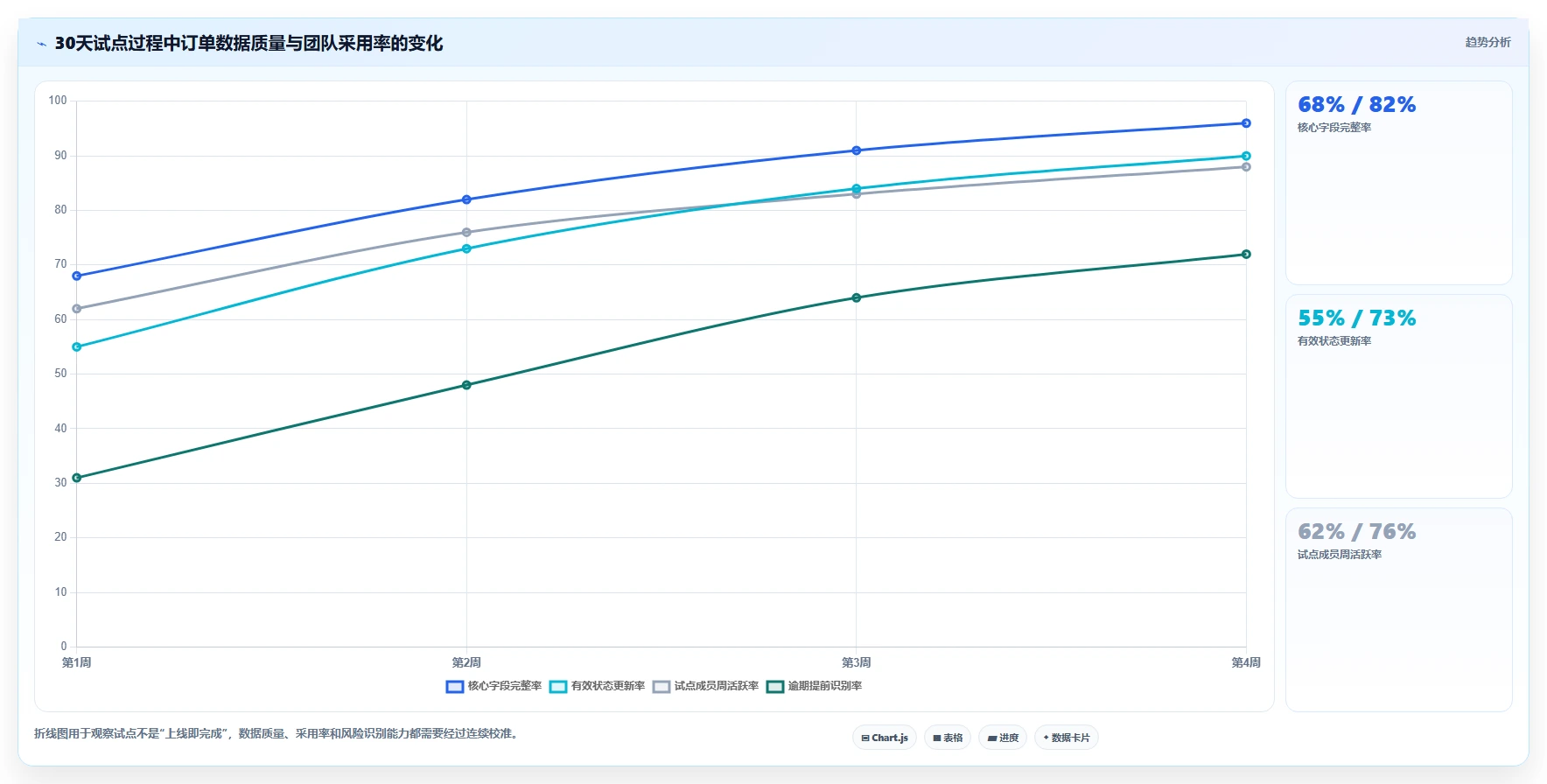This screenshot has height=784, width=1547.
Task: Toggle the 逾期提前识别率 legend swatch
Action: click(775, 687)
